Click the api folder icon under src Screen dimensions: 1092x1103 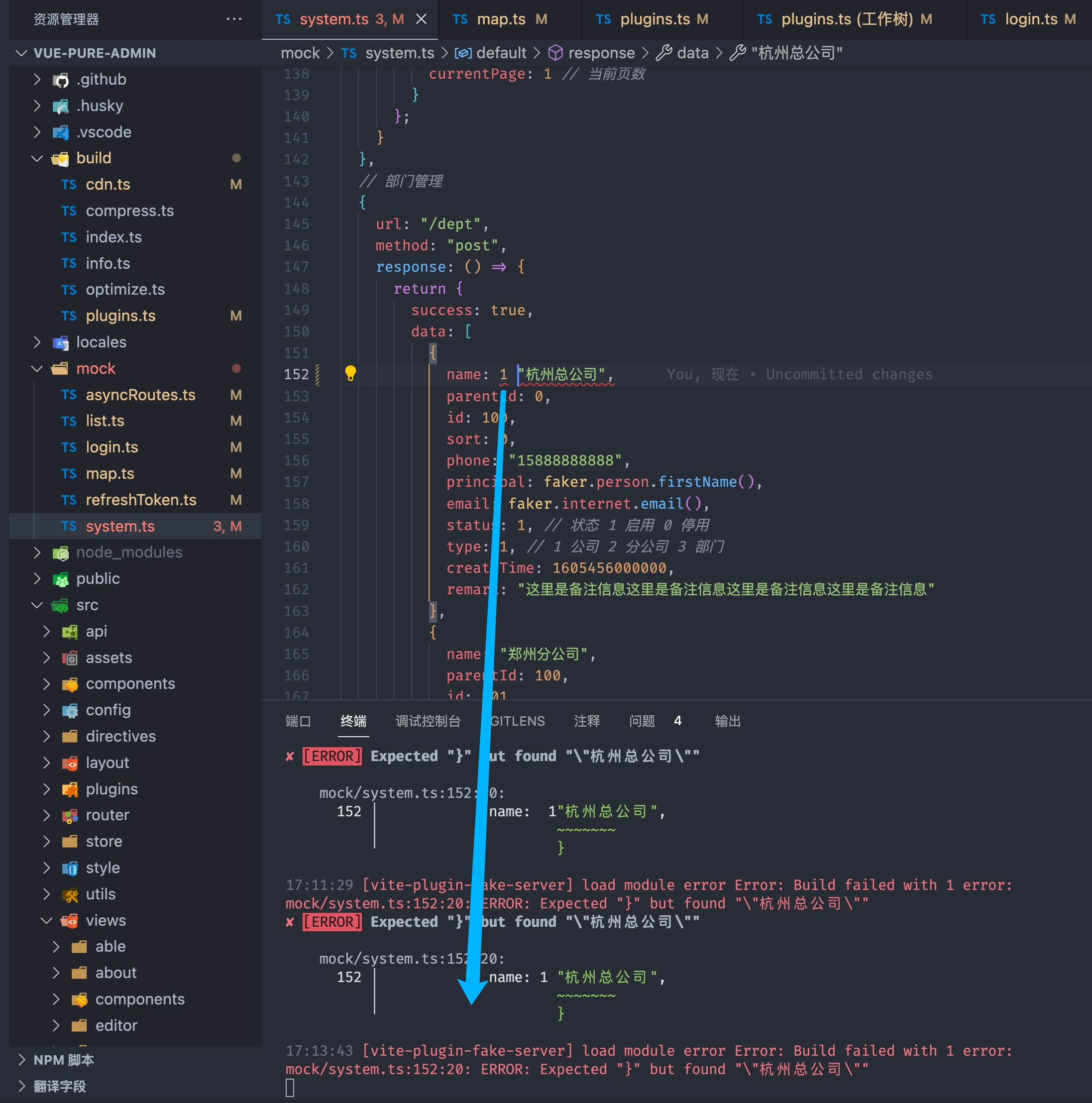click(70, 632)
